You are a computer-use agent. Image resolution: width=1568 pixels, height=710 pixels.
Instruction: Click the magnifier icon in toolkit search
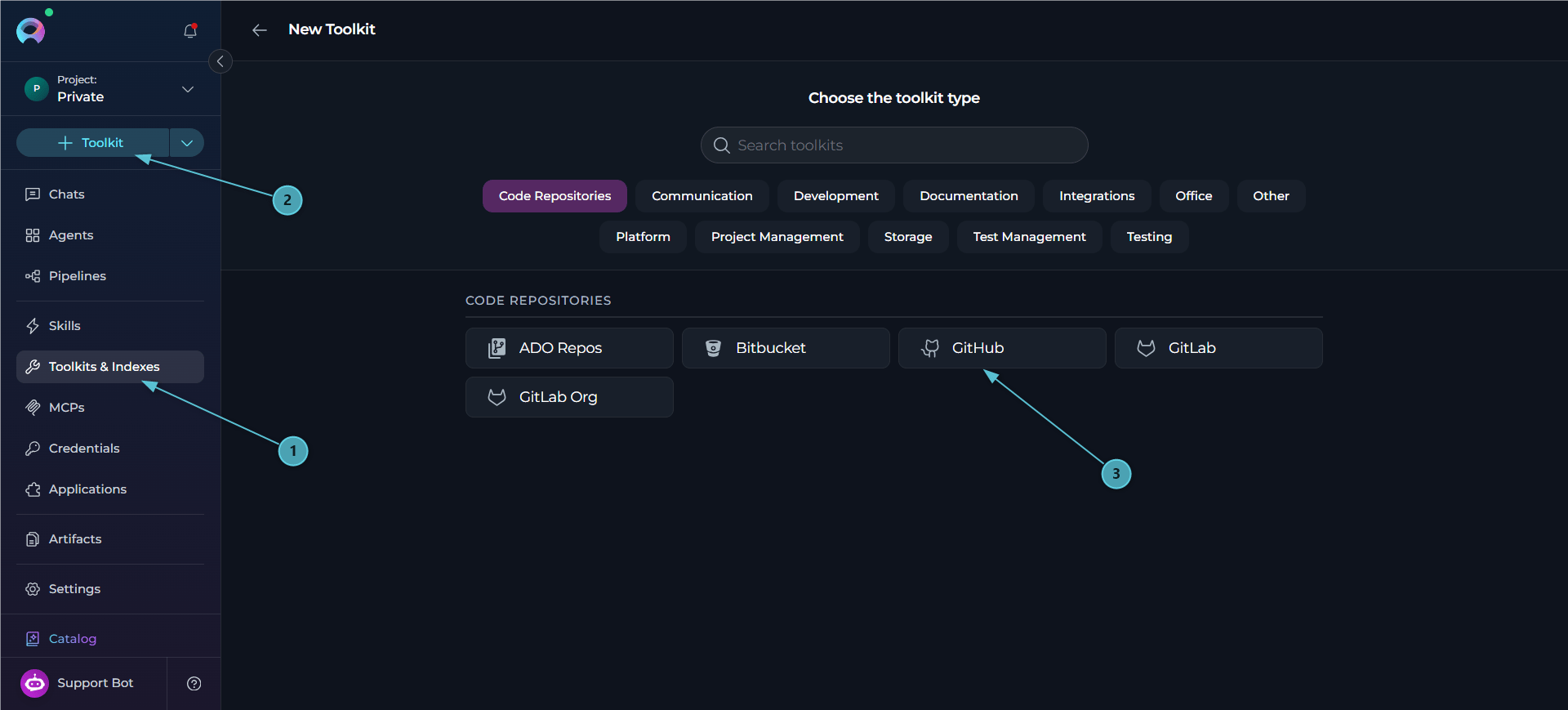pyautogui.click(x=722, y=145)
